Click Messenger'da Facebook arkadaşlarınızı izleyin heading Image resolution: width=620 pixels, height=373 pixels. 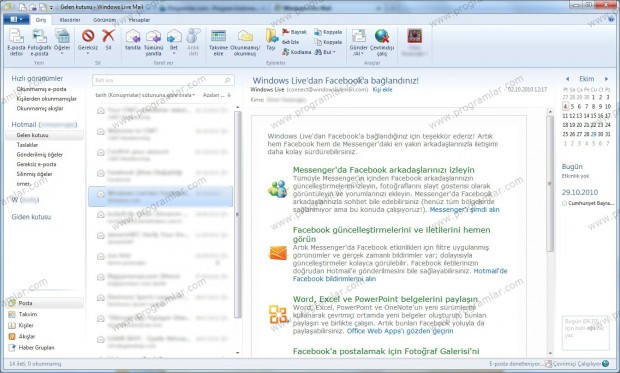tap(384, 170)
